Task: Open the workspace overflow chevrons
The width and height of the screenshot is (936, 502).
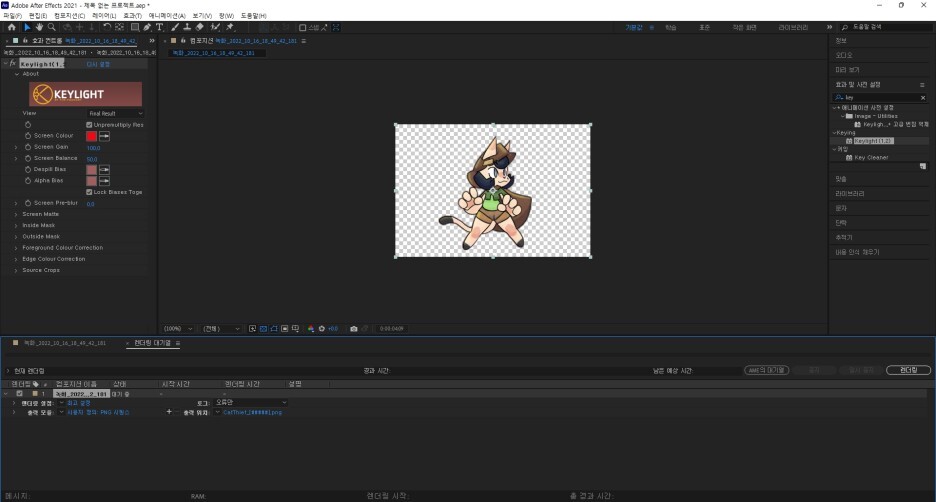Action: (829, 27)
